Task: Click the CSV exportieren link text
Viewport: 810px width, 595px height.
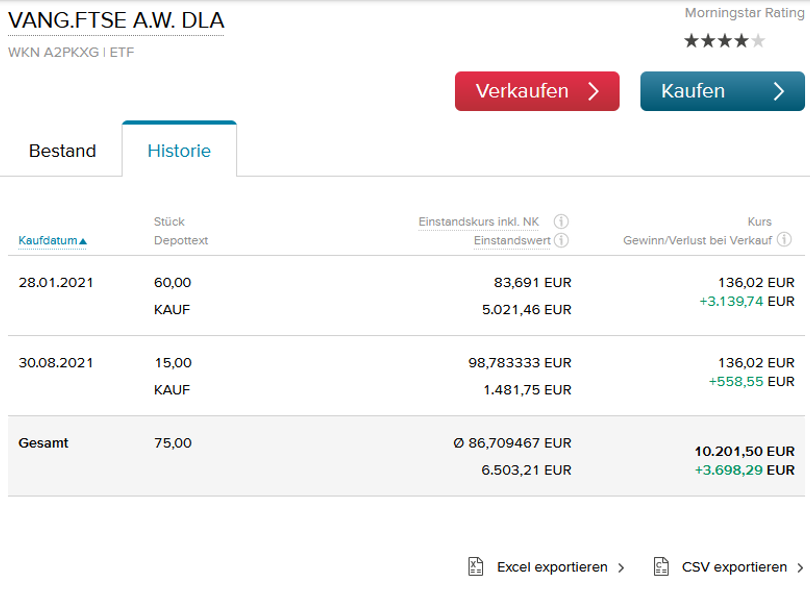Action: point(734,567)
